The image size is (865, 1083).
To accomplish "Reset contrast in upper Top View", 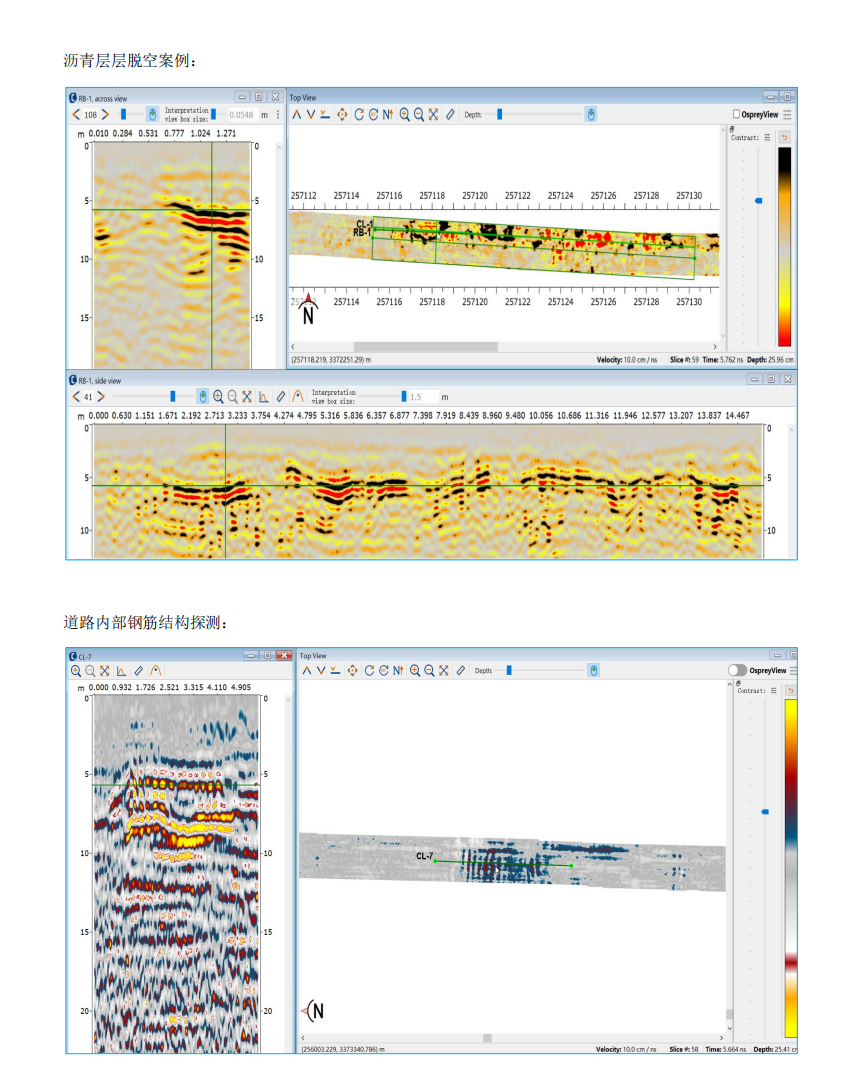I will point(784,137).
